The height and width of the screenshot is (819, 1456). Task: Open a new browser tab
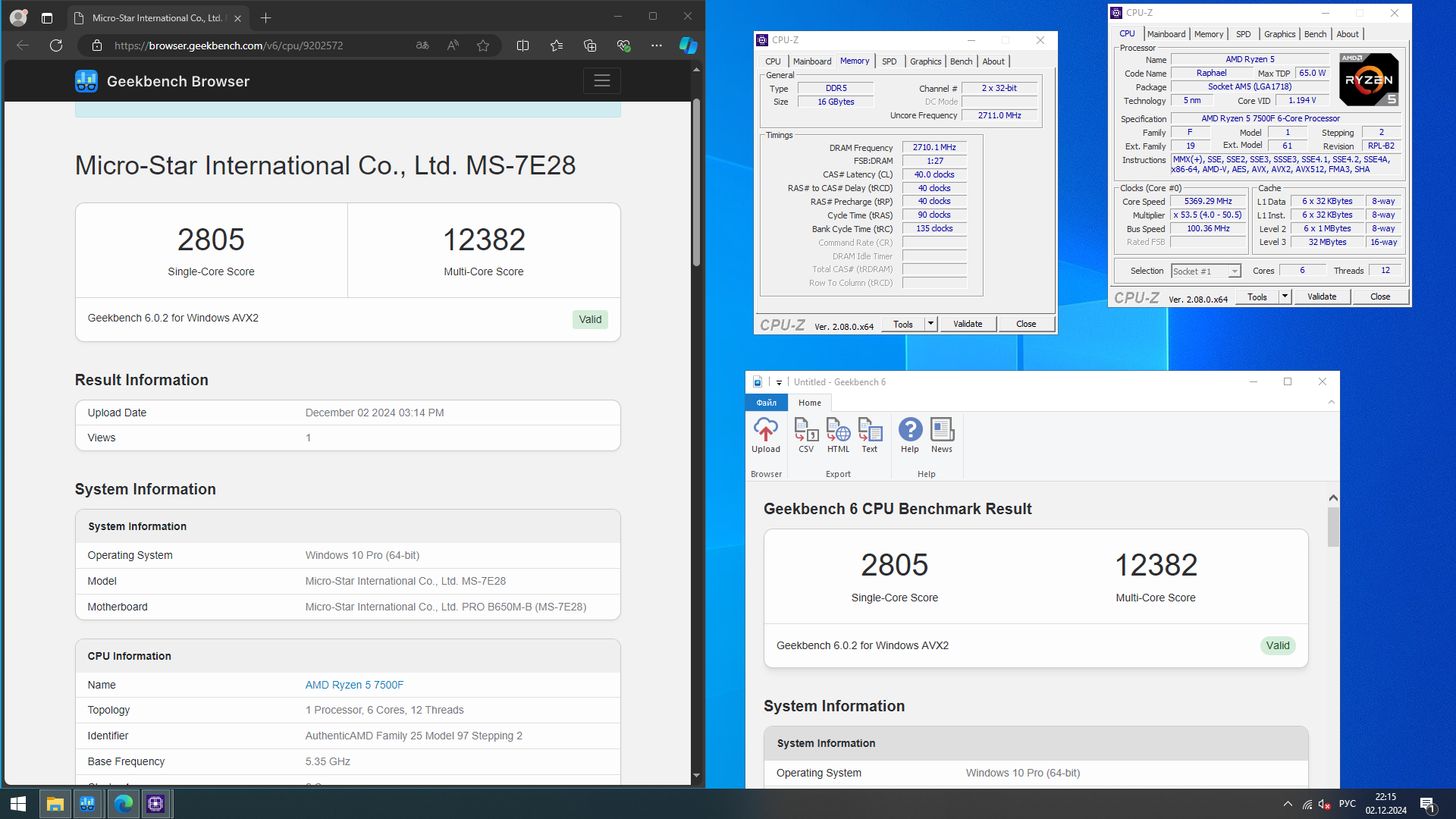click(x=265, y=17)
